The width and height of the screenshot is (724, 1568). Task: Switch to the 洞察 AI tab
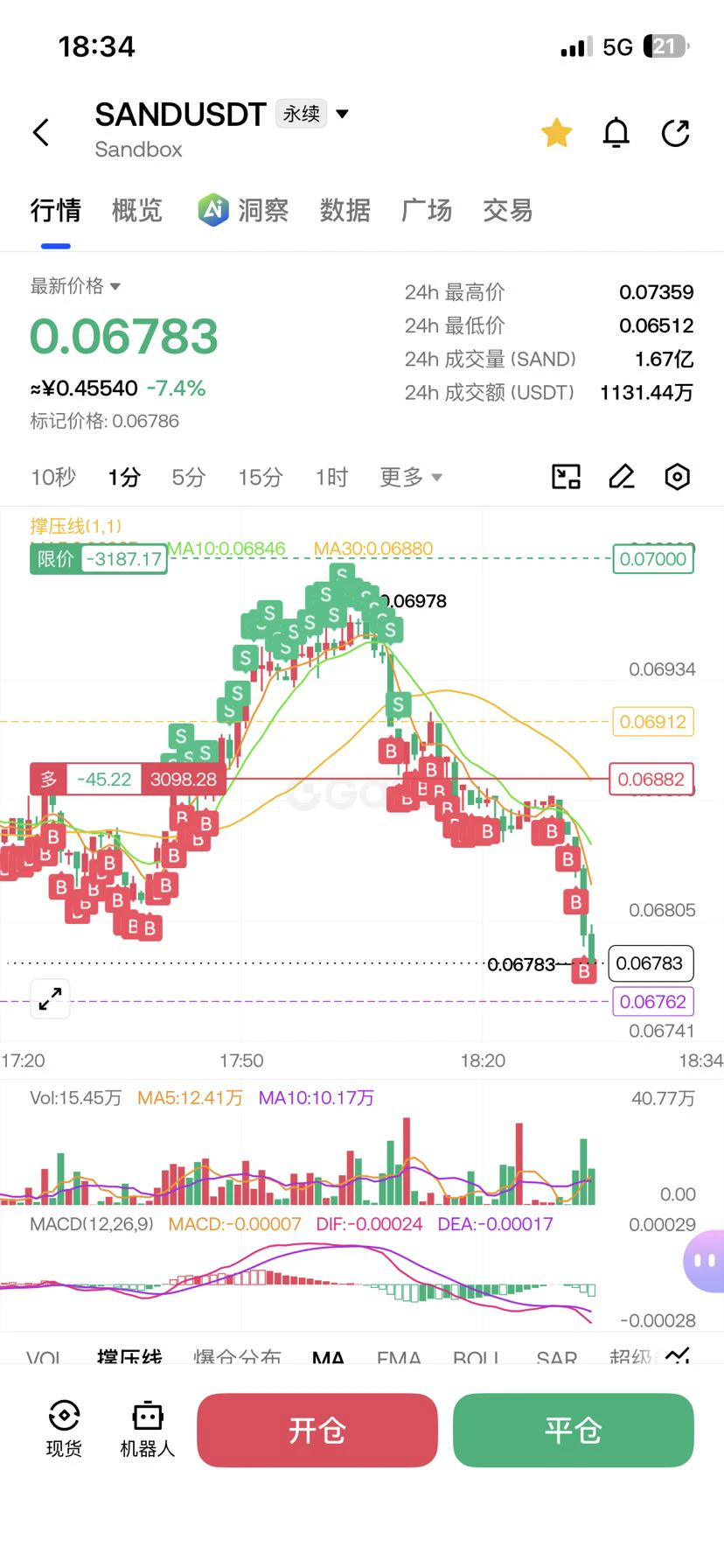243,210
